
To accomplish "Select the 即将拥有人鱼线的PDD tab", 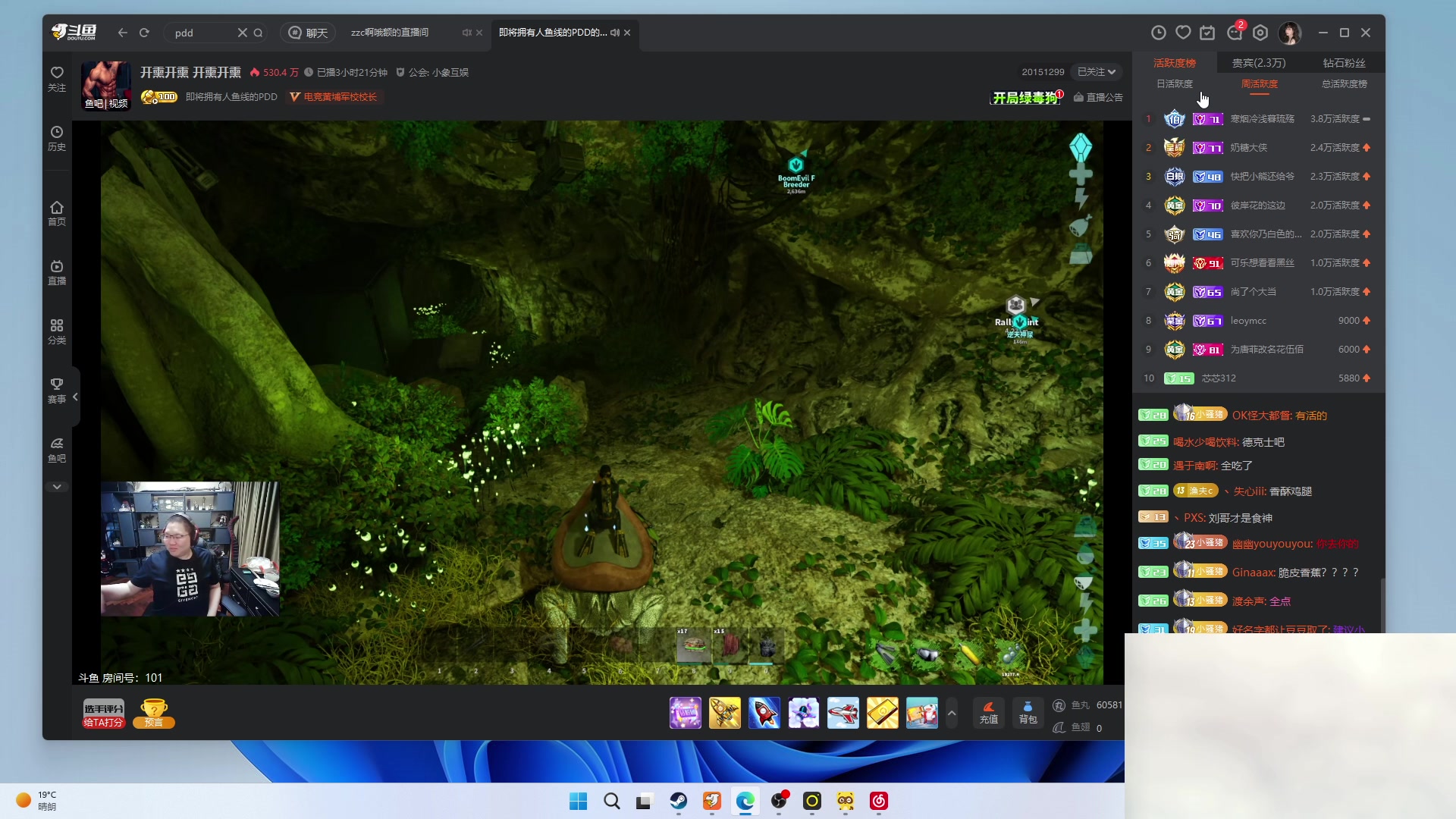I will [552, 33].
